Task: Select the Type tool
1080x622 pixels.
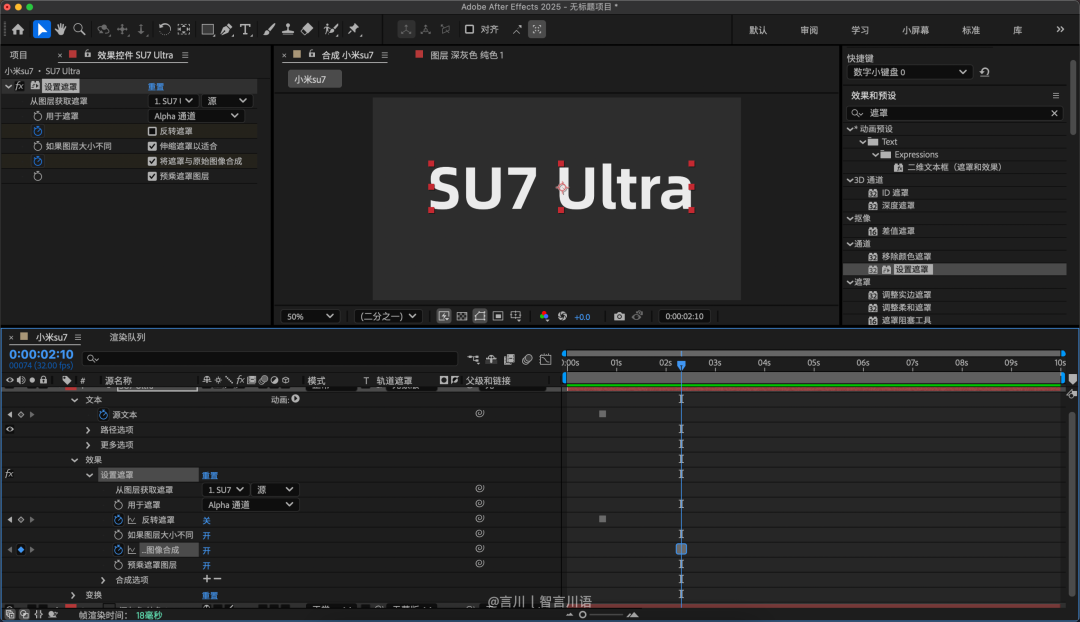Action: (246, 29)
